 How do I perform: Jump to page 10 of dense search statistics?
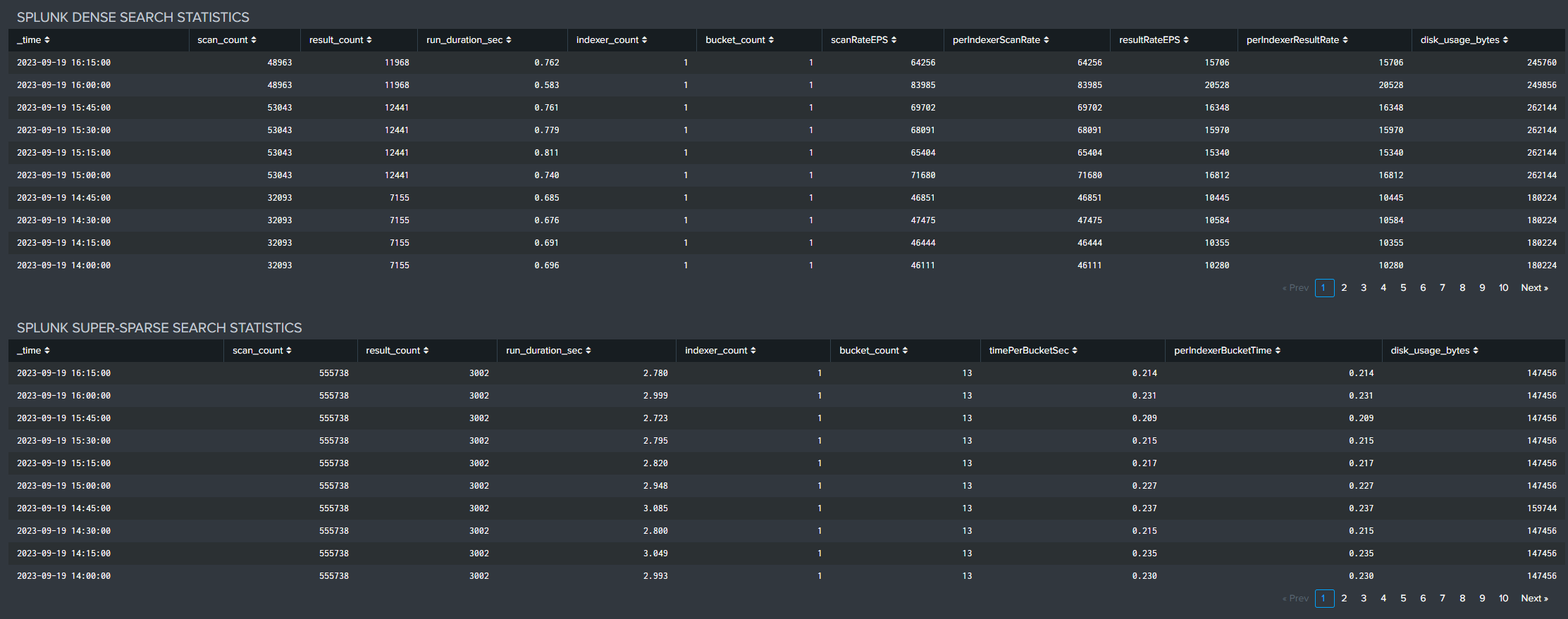[x=1504, y=288]
